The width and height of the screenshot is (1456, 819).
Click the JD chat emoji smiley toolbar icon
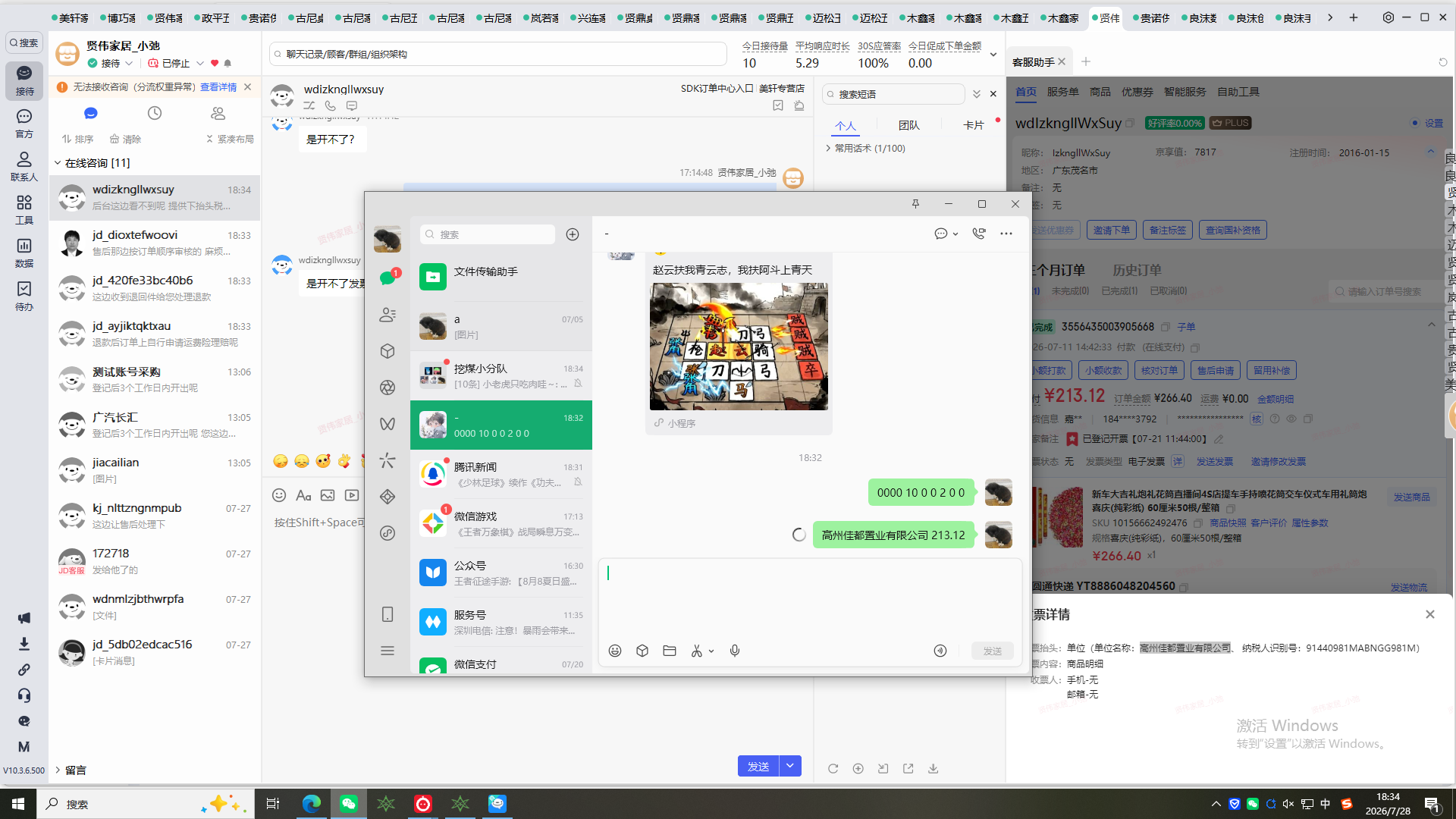pyautogui.click(x=279, y=495)
